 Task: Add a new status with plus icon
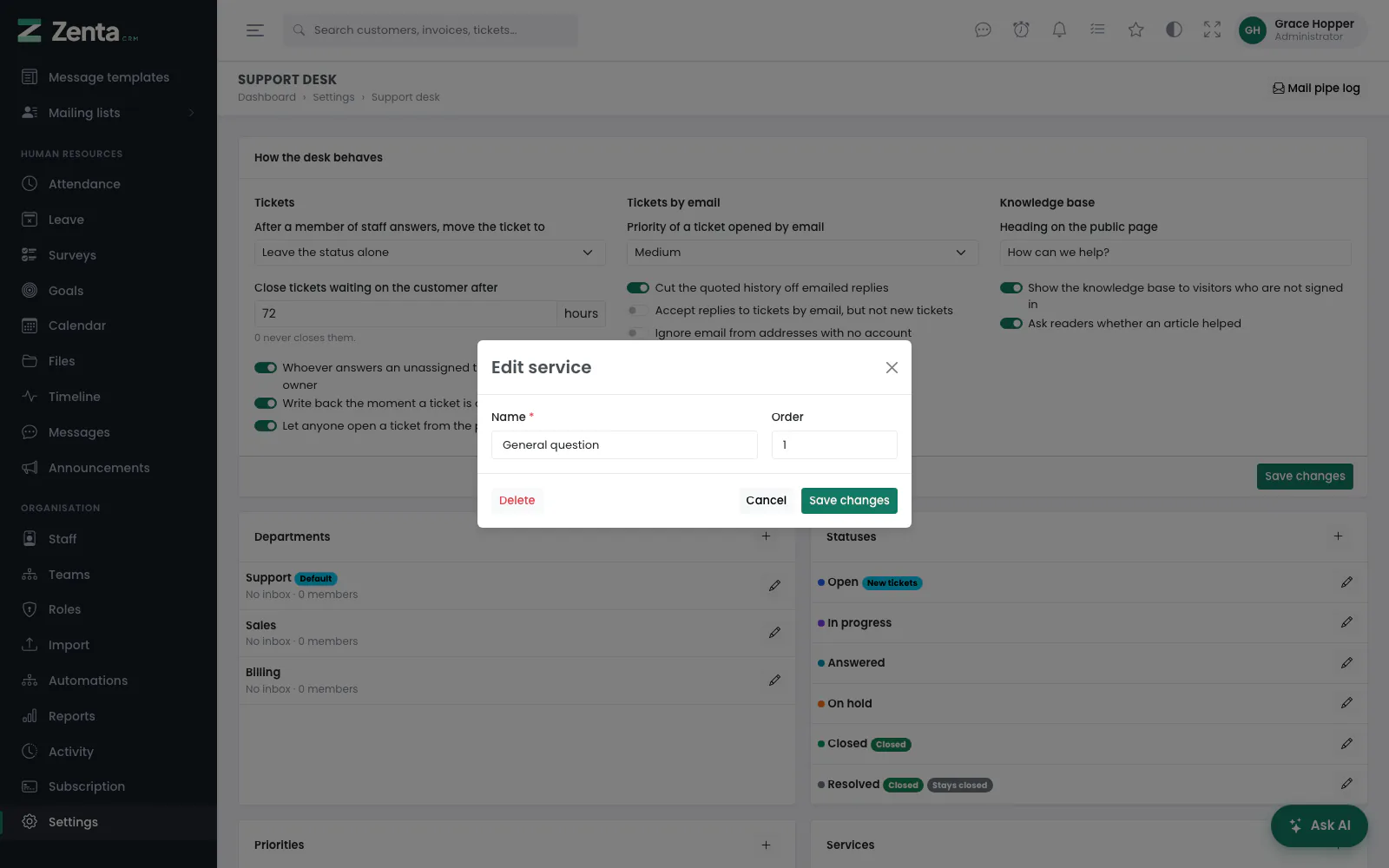[1338, 536]
